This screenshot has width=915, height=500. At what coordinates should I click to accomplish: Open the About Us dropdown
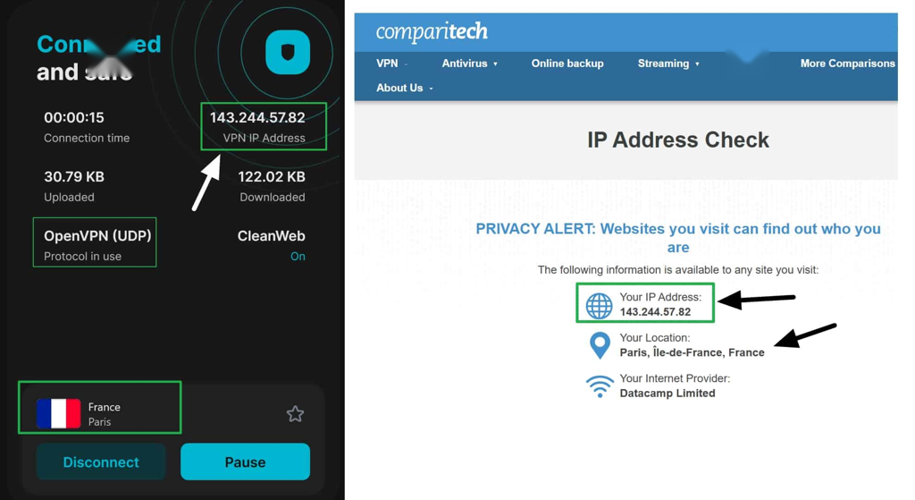click(404, 88)
